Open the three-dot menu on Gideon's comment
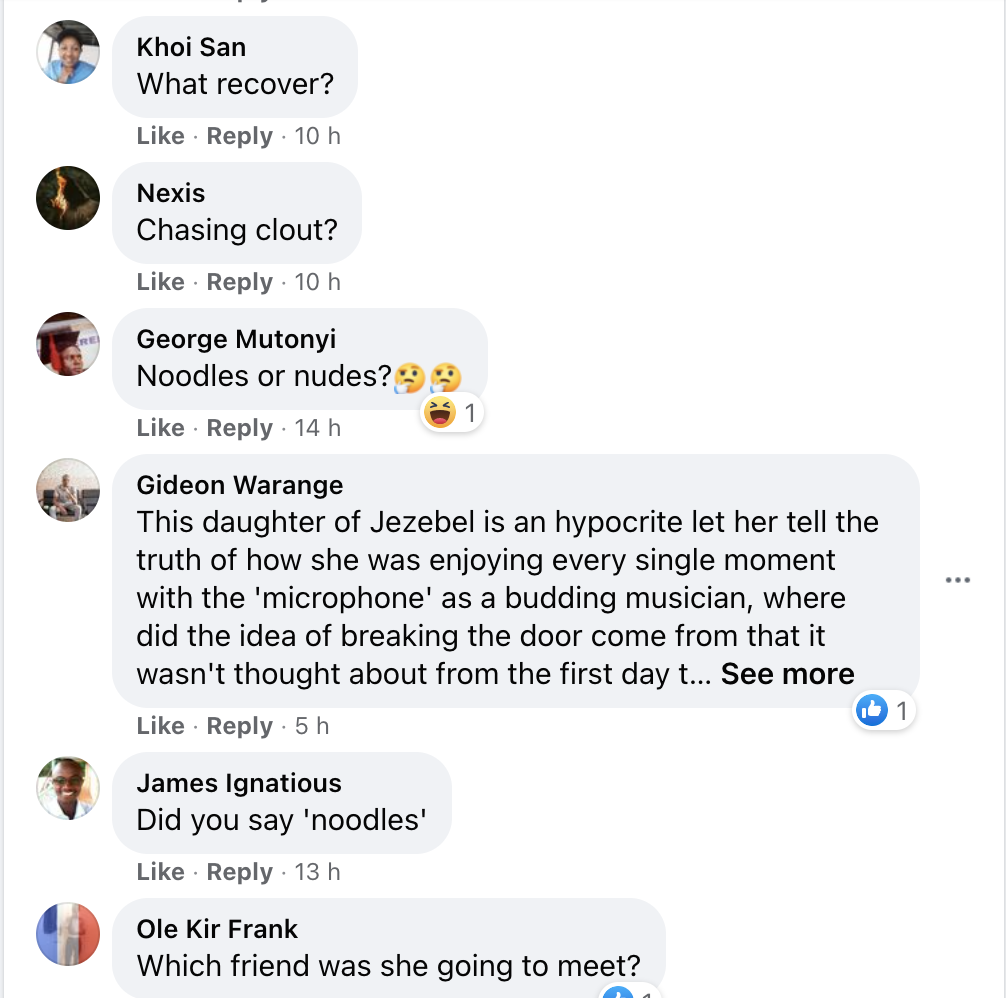 pos(957,581)
